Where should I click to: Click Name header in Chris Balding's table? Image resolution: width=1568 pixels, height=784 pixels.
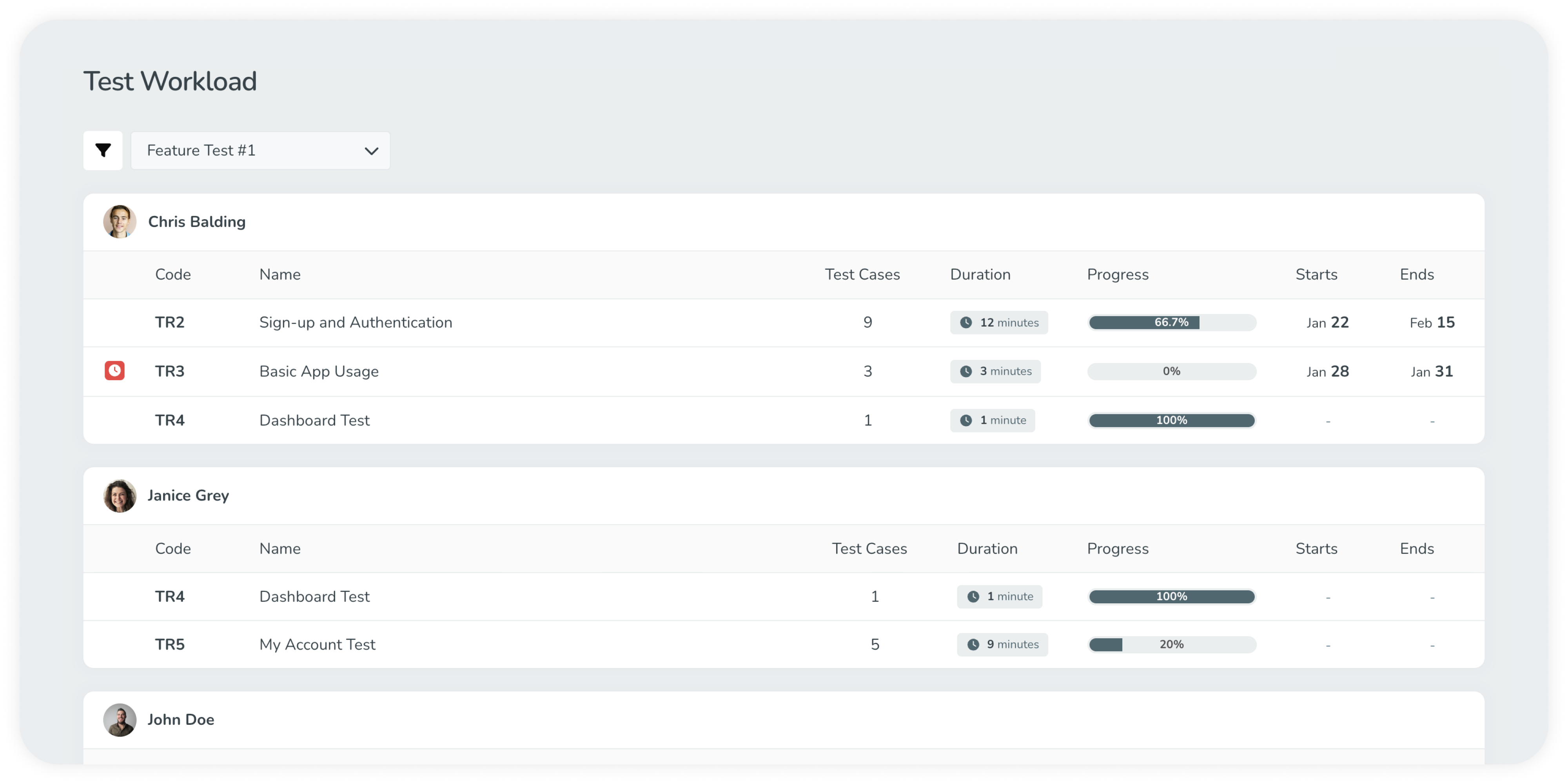tap(280, 274)
